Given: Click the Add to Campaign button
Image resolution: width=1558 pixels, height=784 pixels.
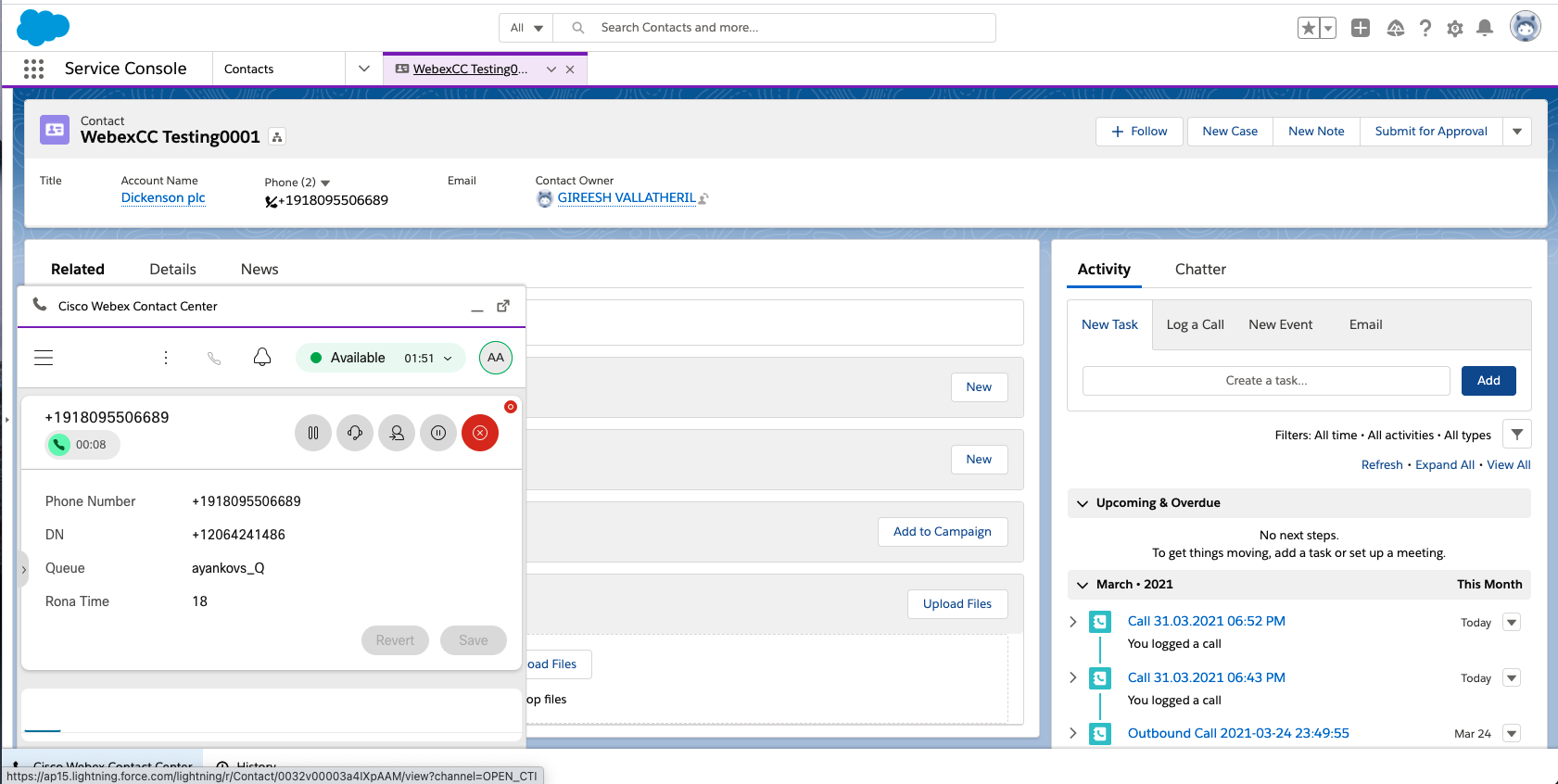Looking at the screenshot, I should [x=943, y=532].
